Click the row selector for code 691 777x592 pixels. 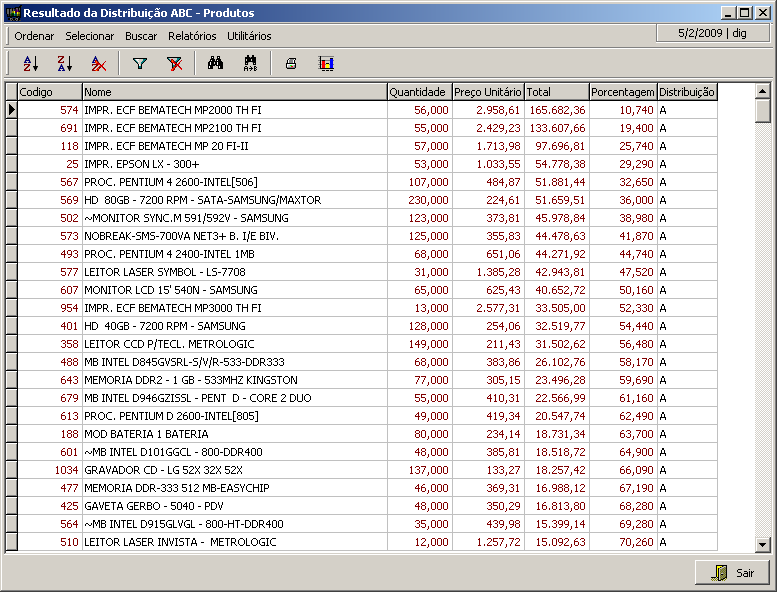point(12,128)
